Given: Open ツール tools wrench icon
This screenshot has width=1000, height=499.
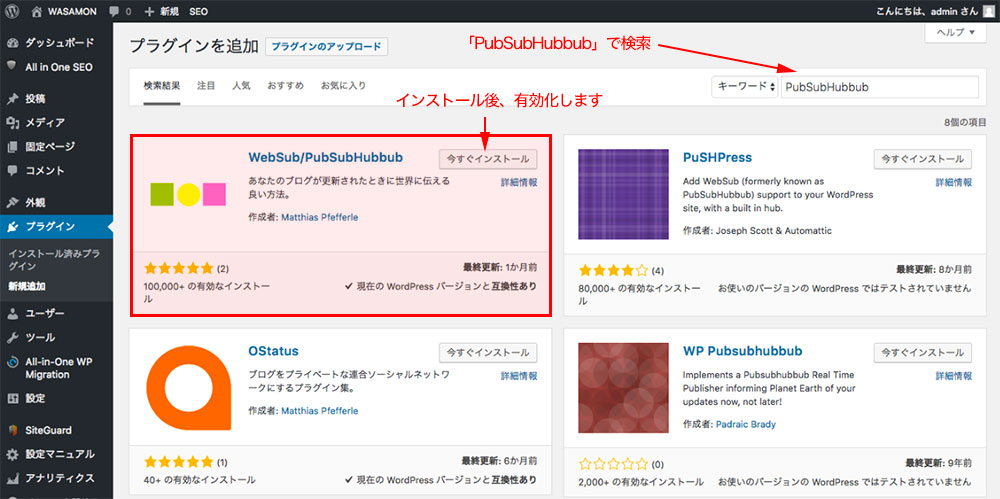Looking at the screenshot, I should click(x=12, y=337).
